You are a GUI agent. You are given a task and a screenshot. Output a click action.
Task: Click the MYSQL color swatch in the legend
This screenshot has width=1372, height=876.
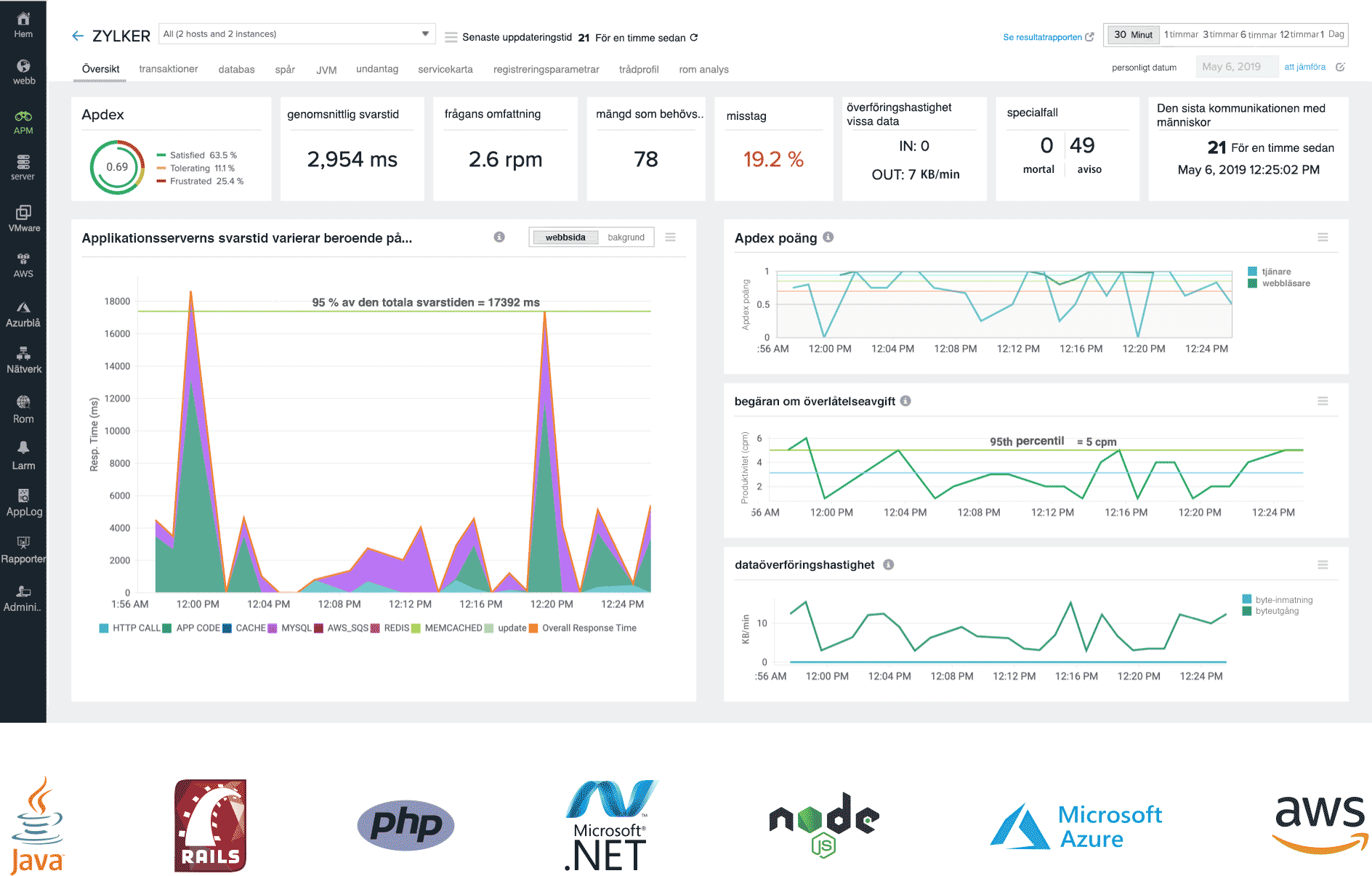coord(270,628)
